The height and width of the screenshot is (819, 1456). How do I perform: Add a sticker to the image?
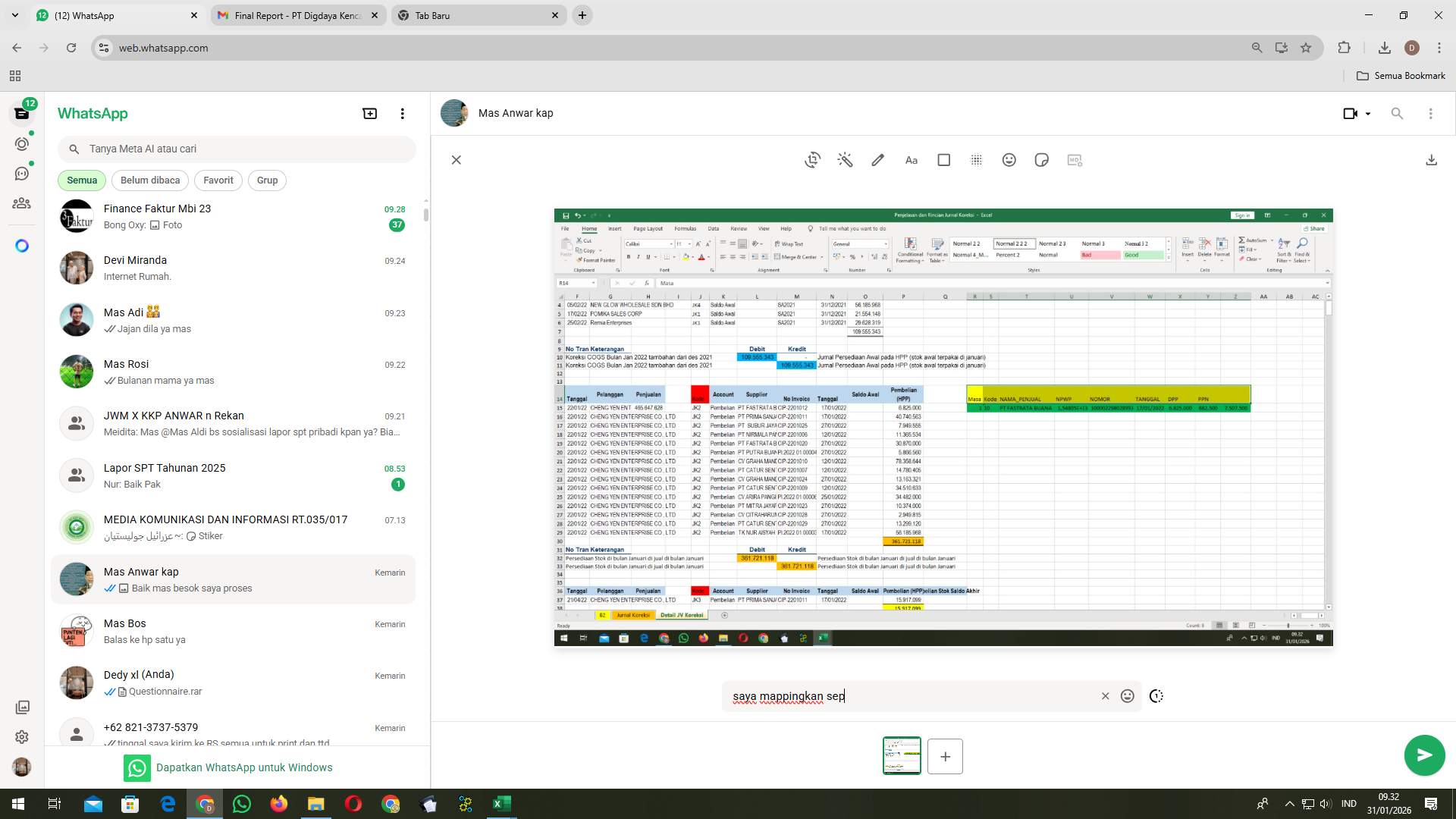pos(1042,160)
